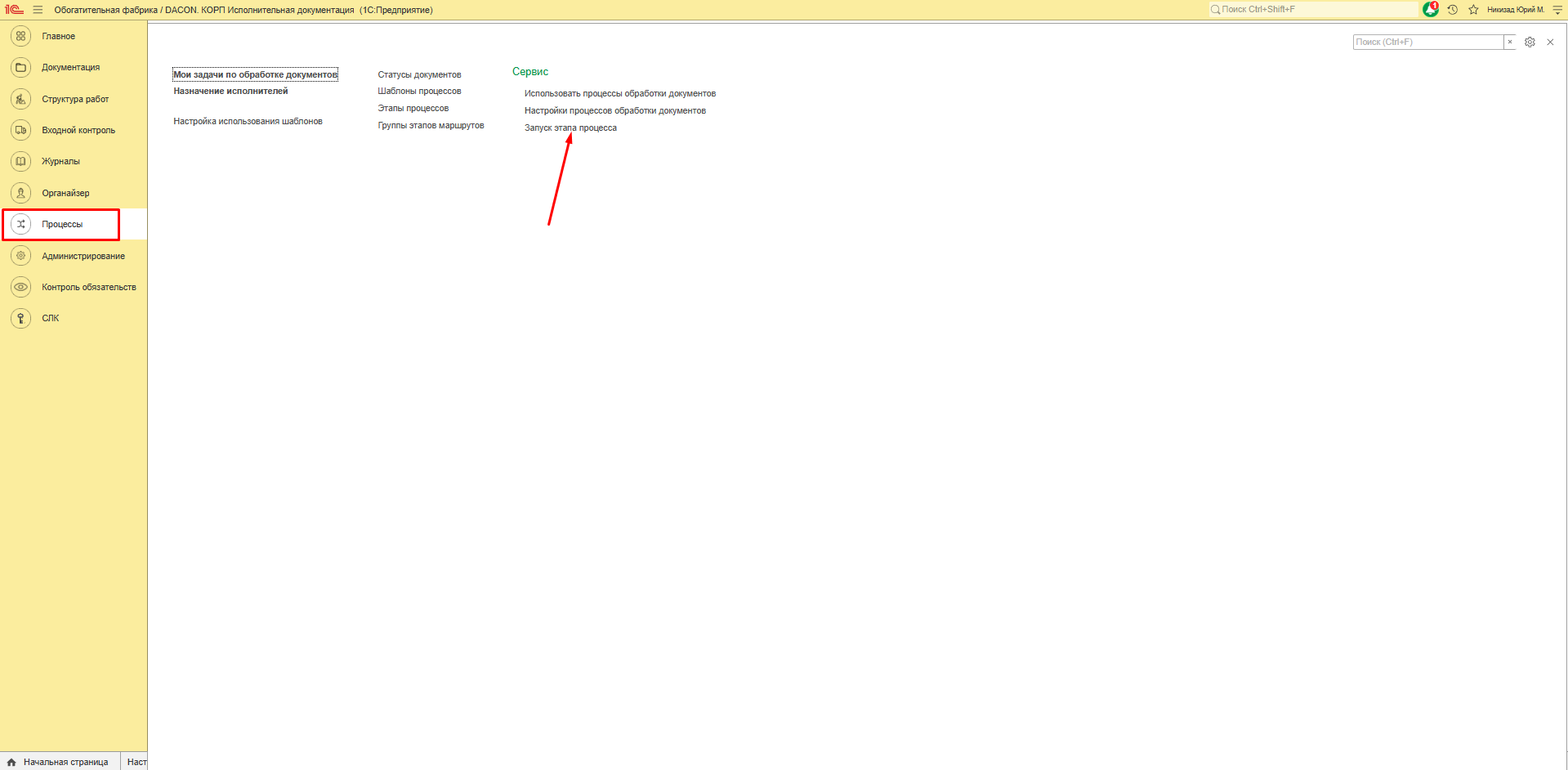The image size is (1568, 770).
Task: Click the settings gear icon
Action: coord(1530,42)
